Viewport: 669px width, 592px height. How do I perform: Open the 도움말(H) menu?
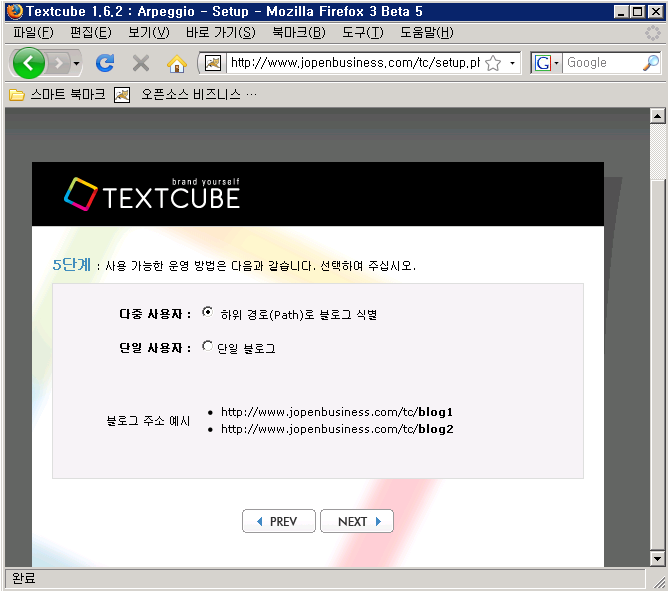[x=427, y=32]
